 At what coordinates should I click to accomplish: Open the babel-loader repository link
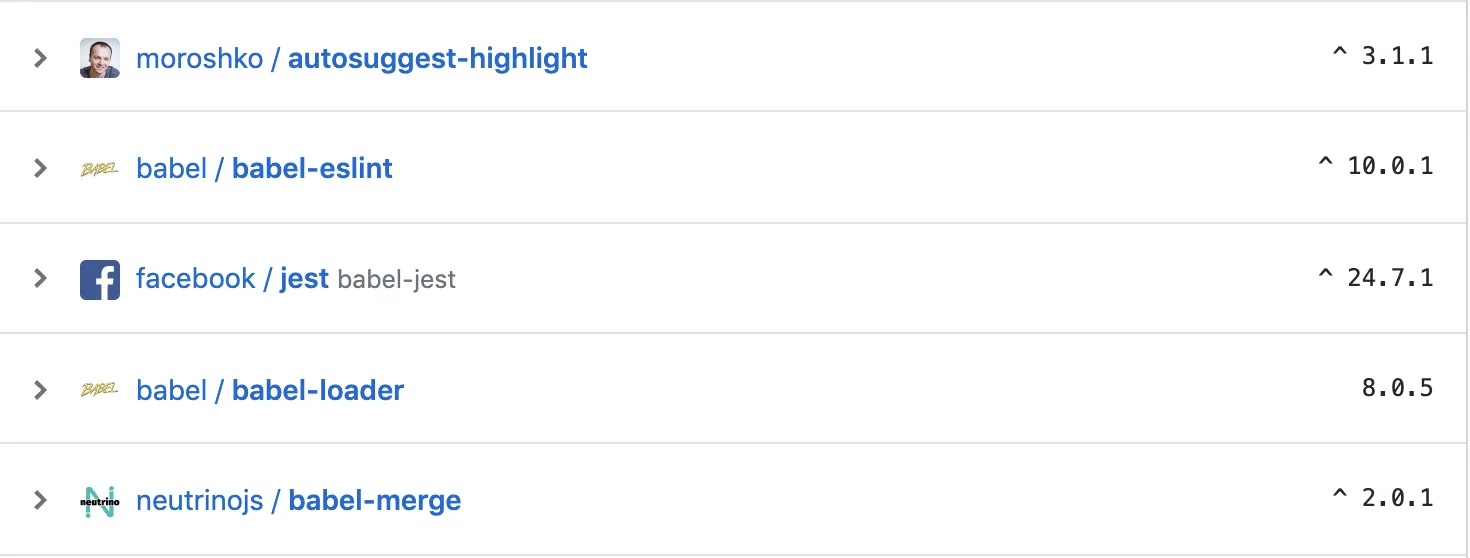(x=318, y=389)
